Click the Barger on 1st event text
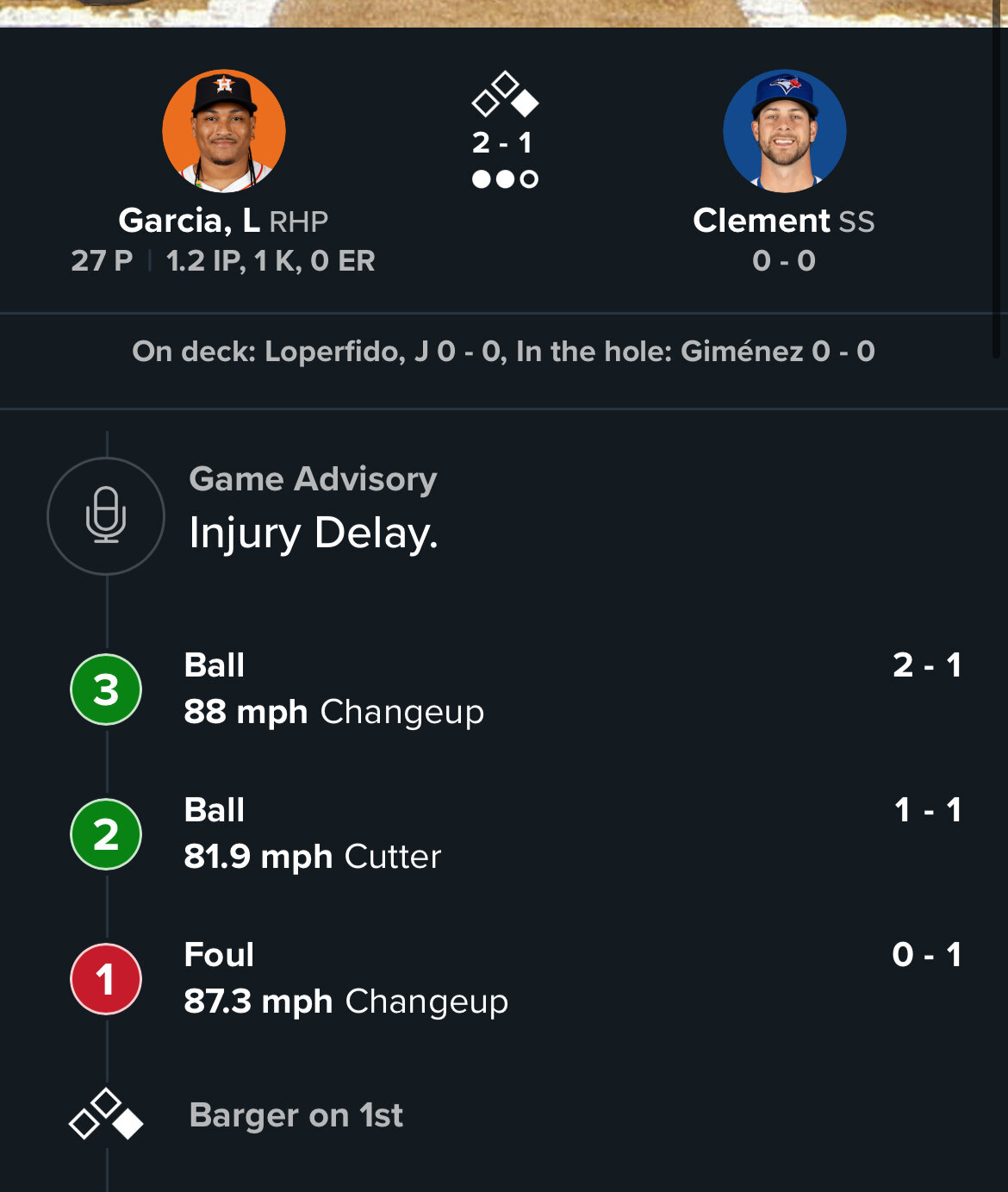Image resolution: width=1008 pixels, height=1192 pixels. tap(296, 1115)
